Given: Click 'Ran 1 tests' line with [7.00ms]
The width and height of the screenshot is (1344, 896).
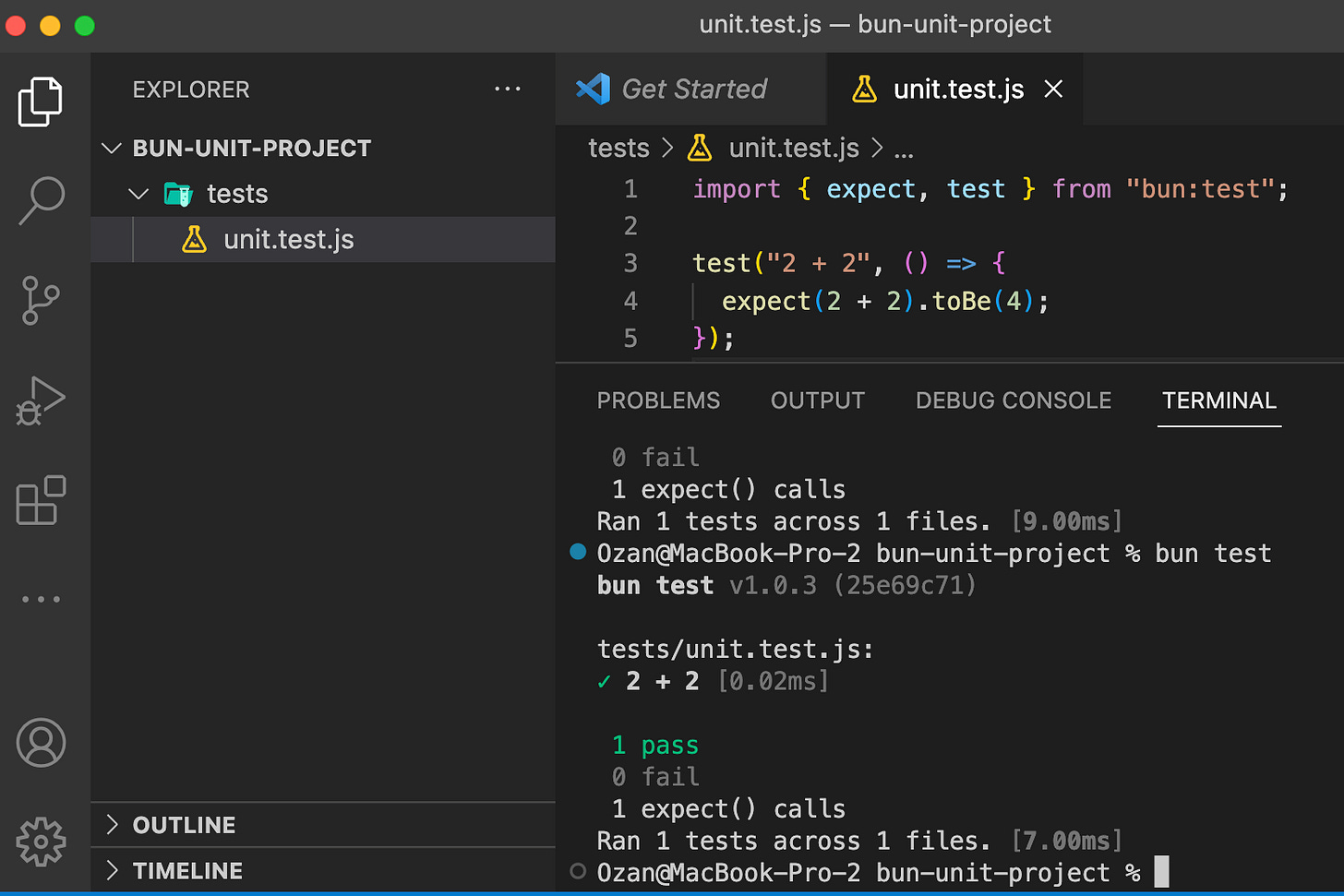Looking at the screenshot, I should click(x=859, y=841).
